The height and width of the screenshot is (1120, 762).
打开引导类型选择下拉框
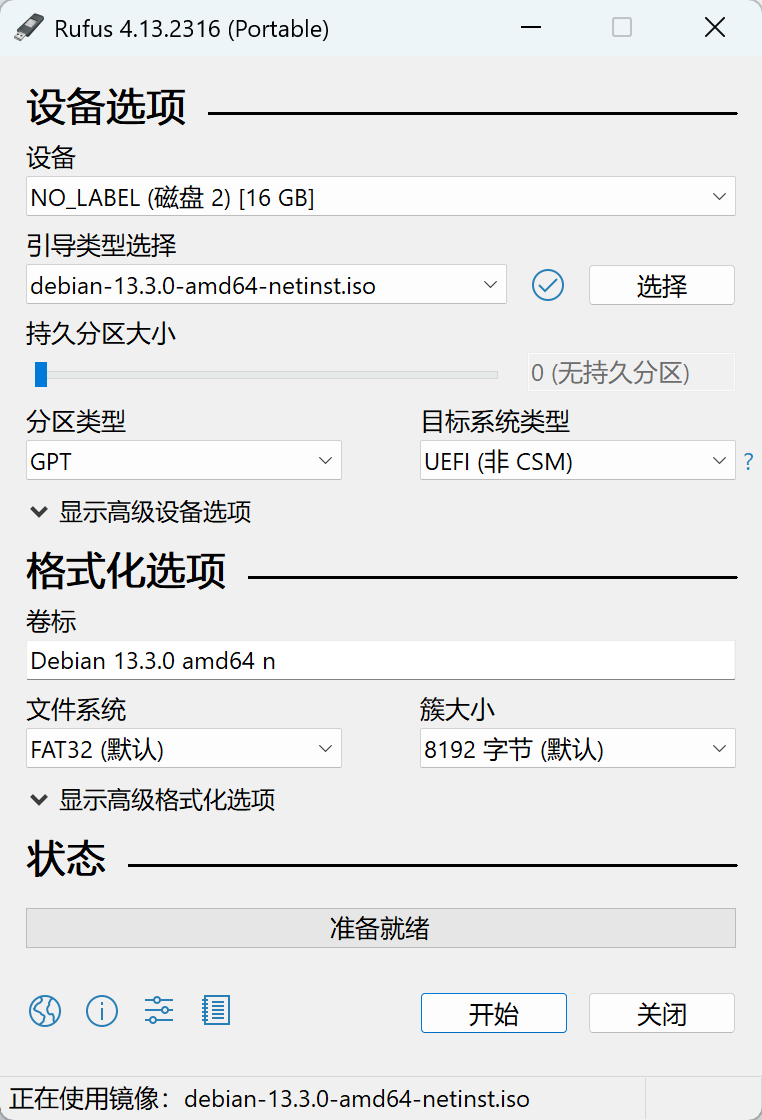coord(266,285)
